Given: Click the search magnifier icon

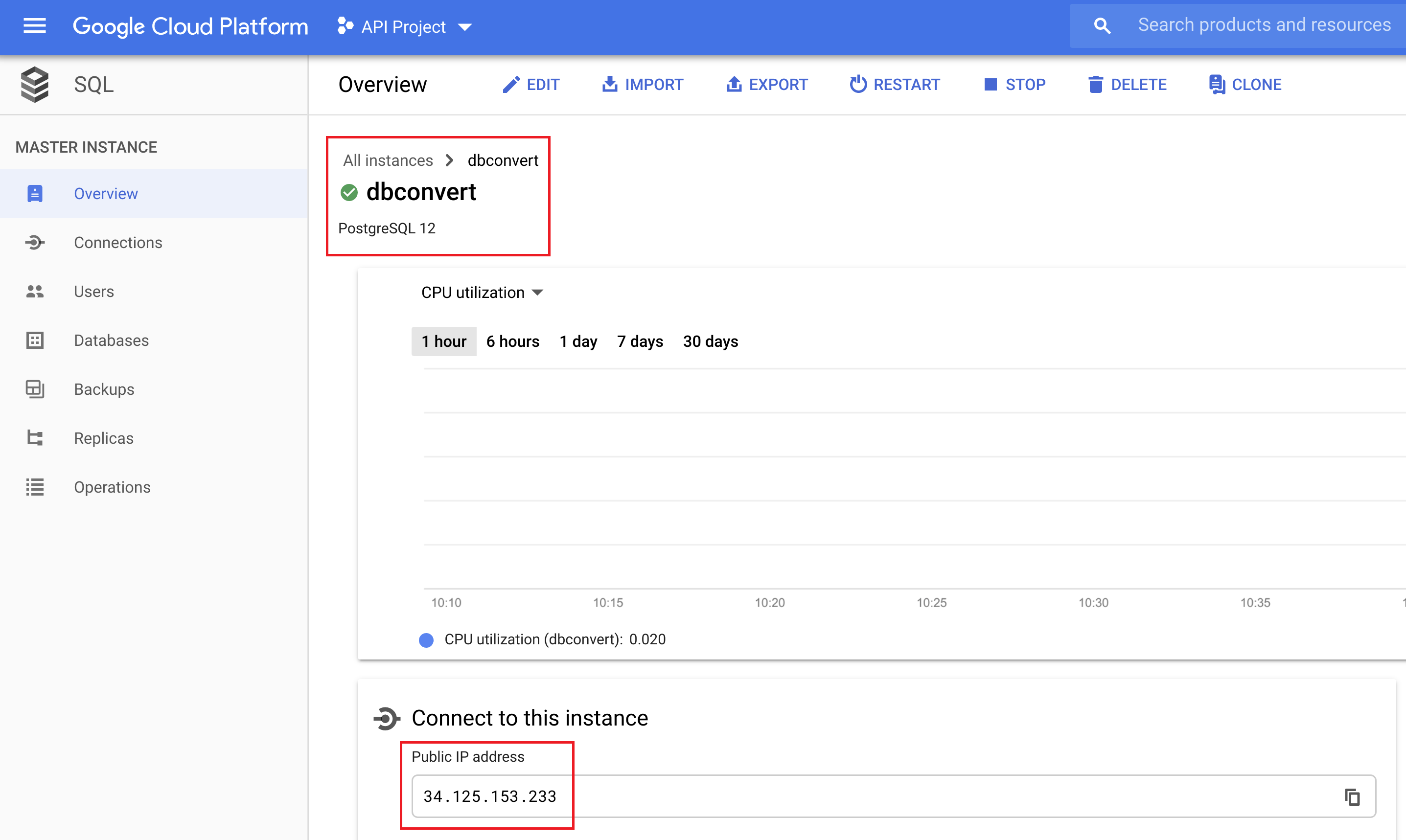Looking at the screenshot, I should (x=1102, y=26).
